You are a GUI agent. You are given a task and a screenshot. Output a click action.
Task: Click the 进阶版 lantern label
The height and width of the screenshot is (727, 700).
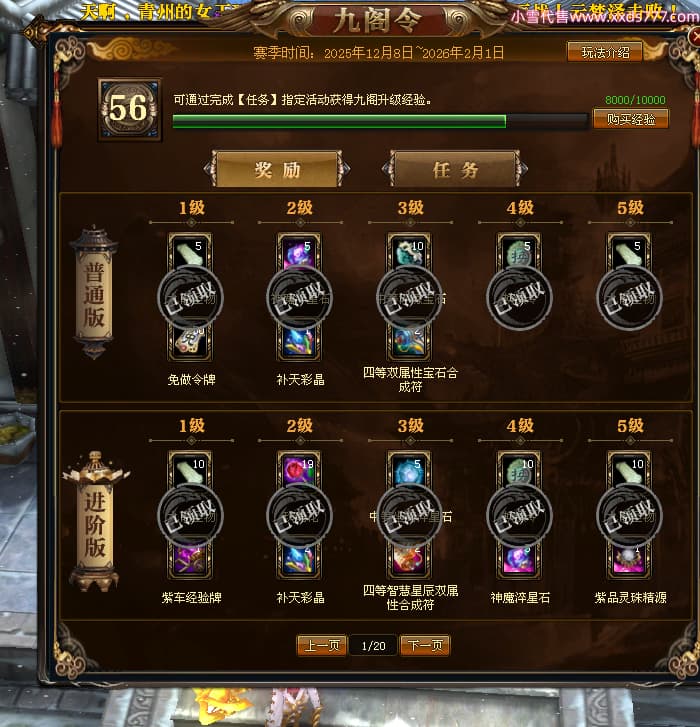(x=95, y=522)
